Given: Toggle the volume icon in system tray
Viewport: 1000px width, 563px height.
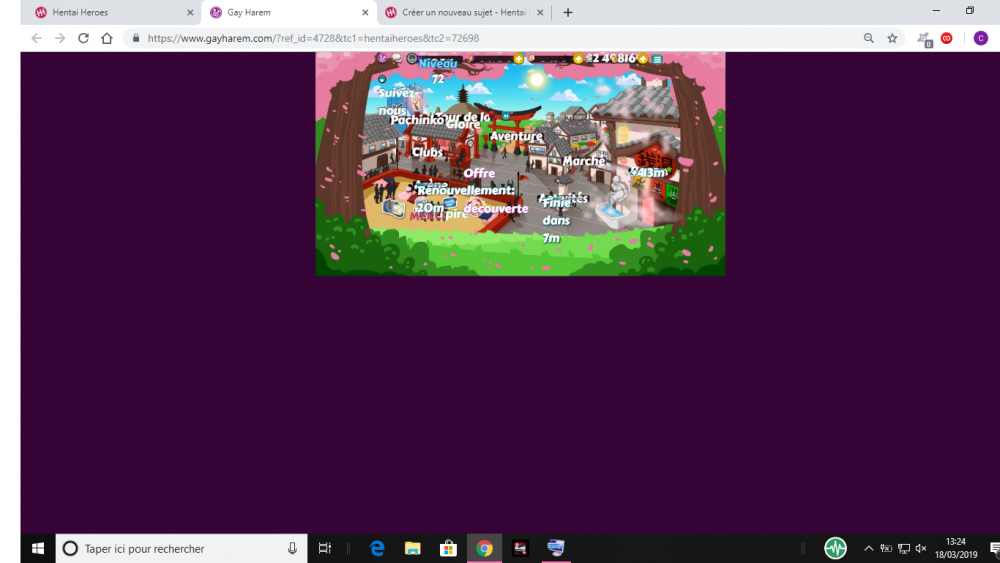Looking at the screenshot, I should (x=920, y=548).
